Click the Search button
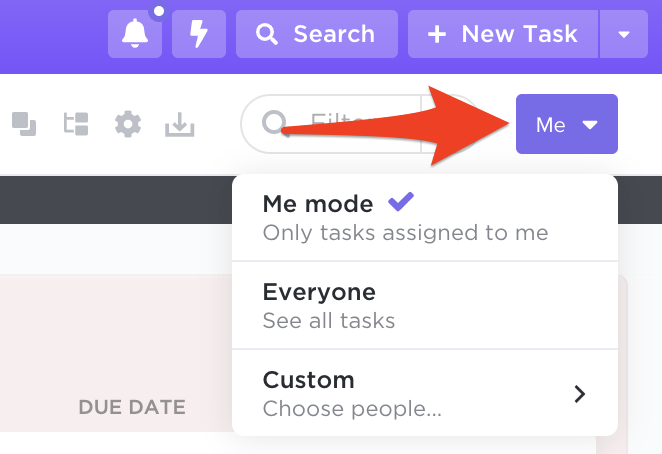Image resolution: width=662 pixels, height=454 pixels. coord(316,35)
